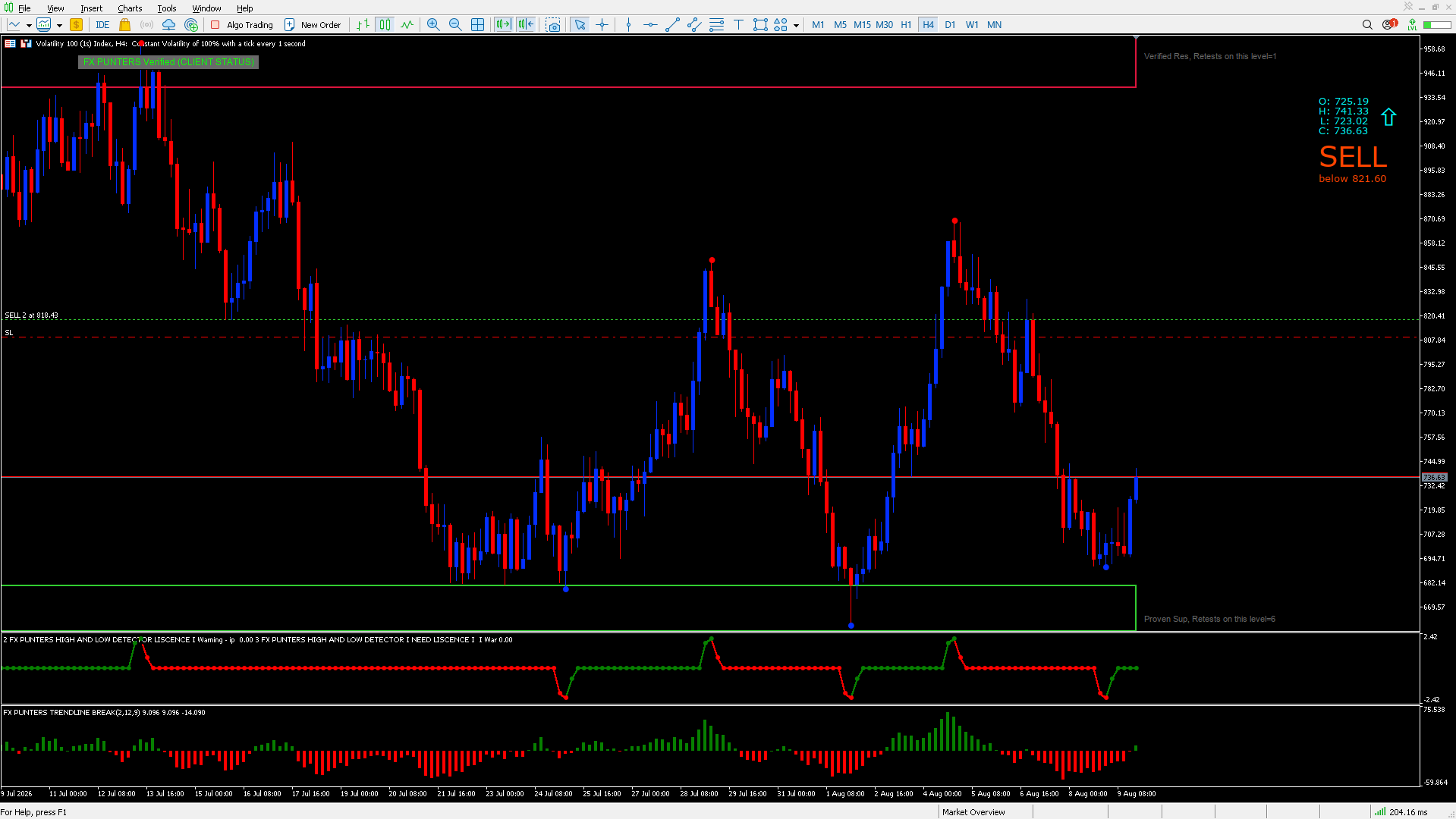The height and width of the screenshot is (819, 1456).
Task: Open the Tools menu
Action: click(167, 8)
